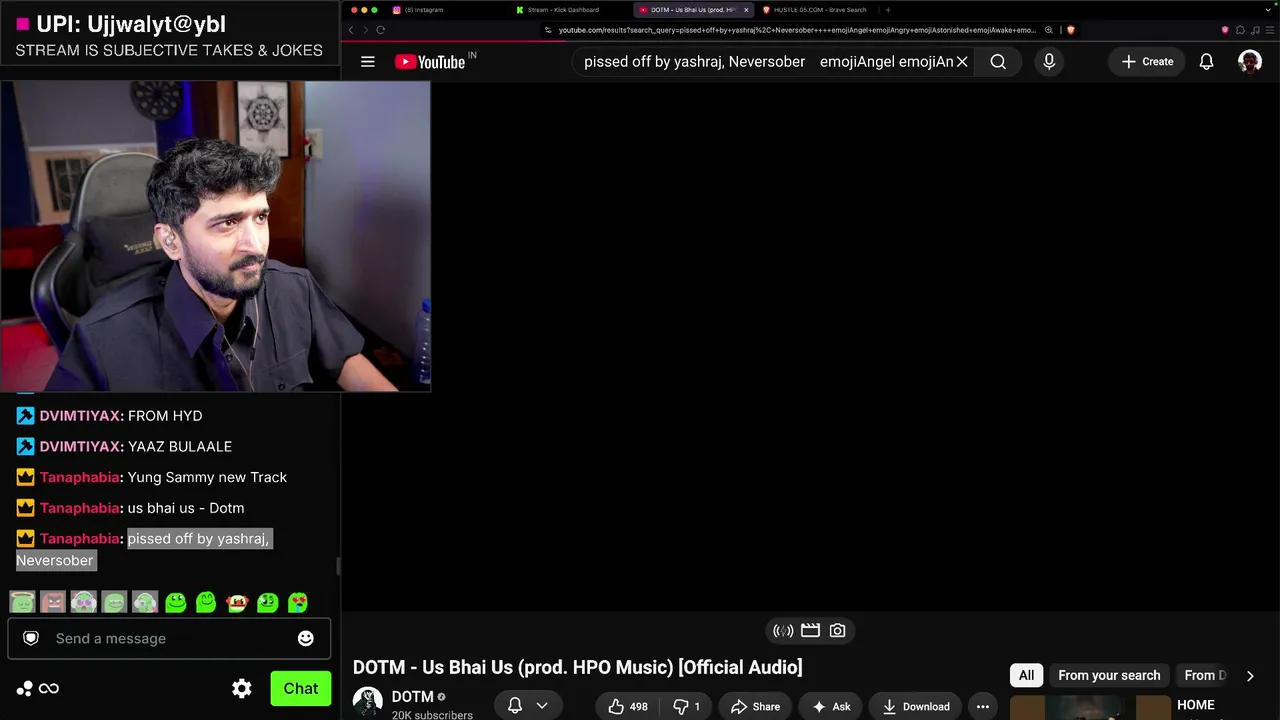1280x720 pixels.
Task: Open the DOTM channel name link
Action: tap(413, 697)
